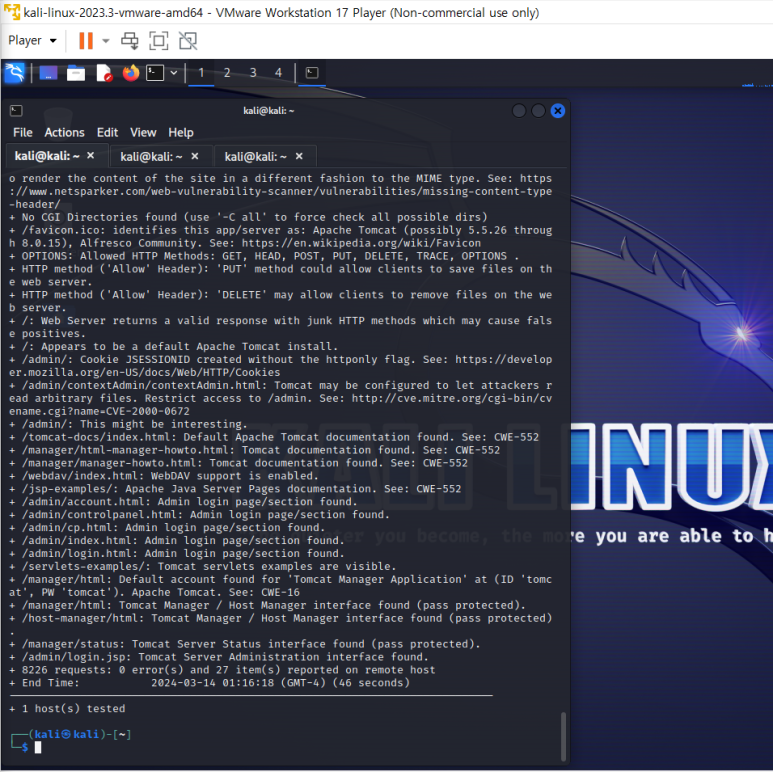Screen dimensions: 773x772
Task: Expand the terminal launcher dropdown arrow
Action: pyautogui.click(x=174, y=73)
